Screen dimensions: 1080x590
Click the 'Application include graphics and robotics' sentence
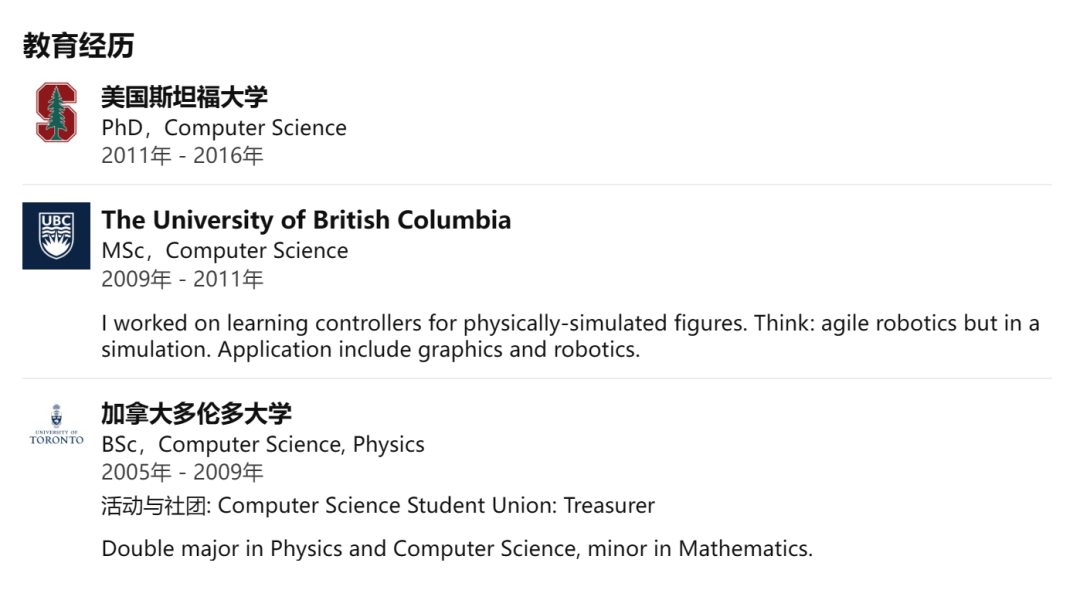click(428, 350)
